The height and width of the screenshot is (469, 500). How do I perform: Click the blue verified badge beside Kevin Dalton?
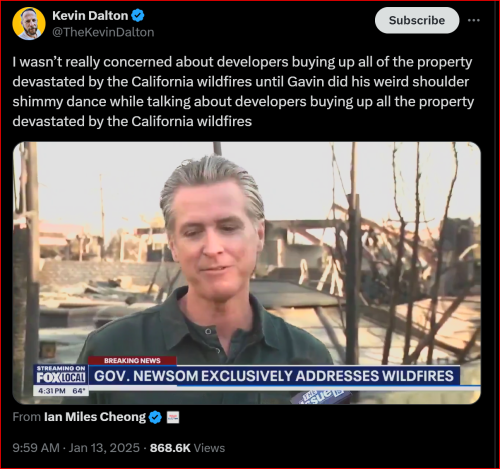click(138, 15)
